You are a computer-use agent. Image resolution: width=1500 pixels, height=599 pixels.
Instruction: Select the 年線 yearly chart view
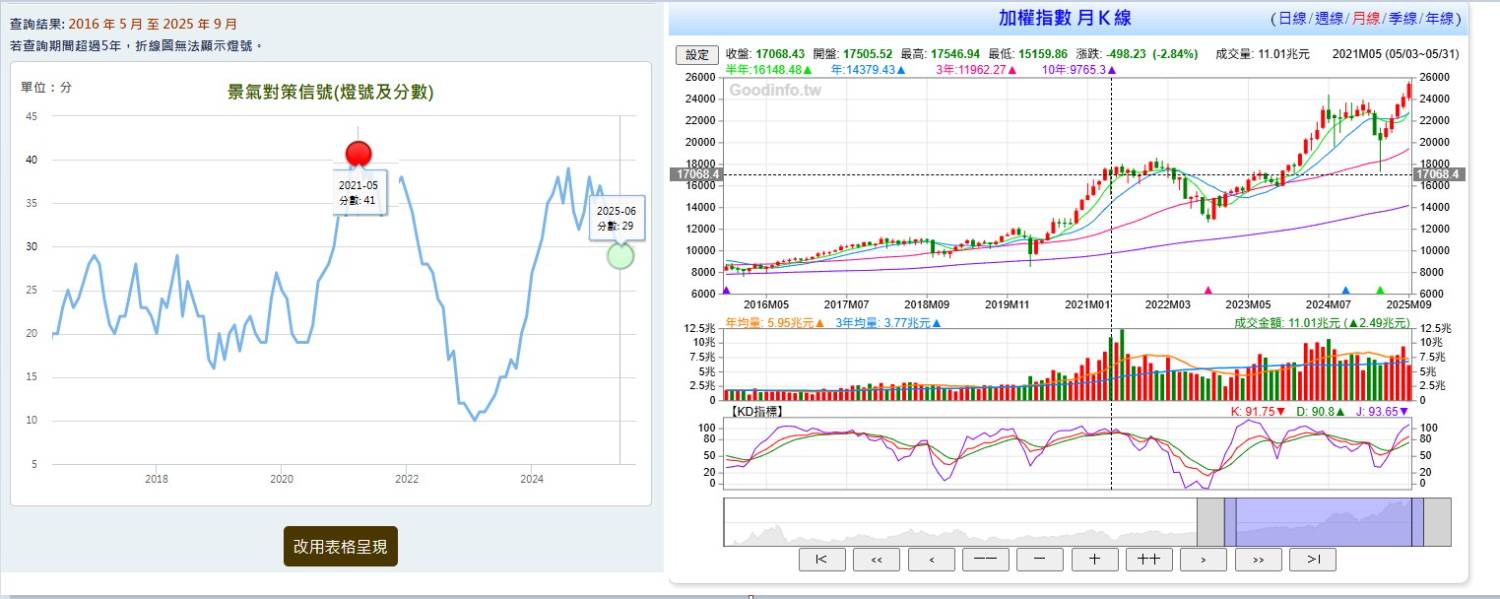tap(1440, 19)
